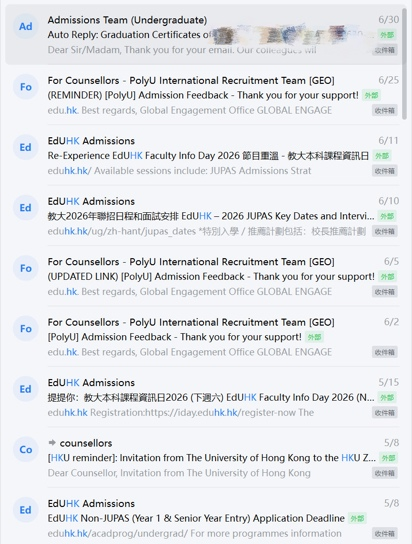The width and height of the screenshot is (412, 544).
Task: Click the 收件箱 folder tag on the Non-JUPAS email
Action: pos(385,534)
